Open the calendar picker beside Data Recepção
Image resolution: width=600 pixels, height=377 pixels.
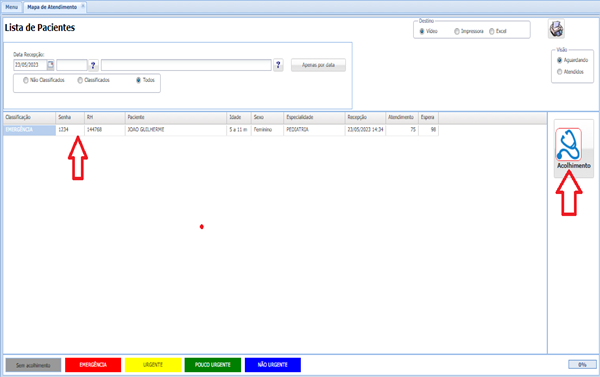(51, 65)
